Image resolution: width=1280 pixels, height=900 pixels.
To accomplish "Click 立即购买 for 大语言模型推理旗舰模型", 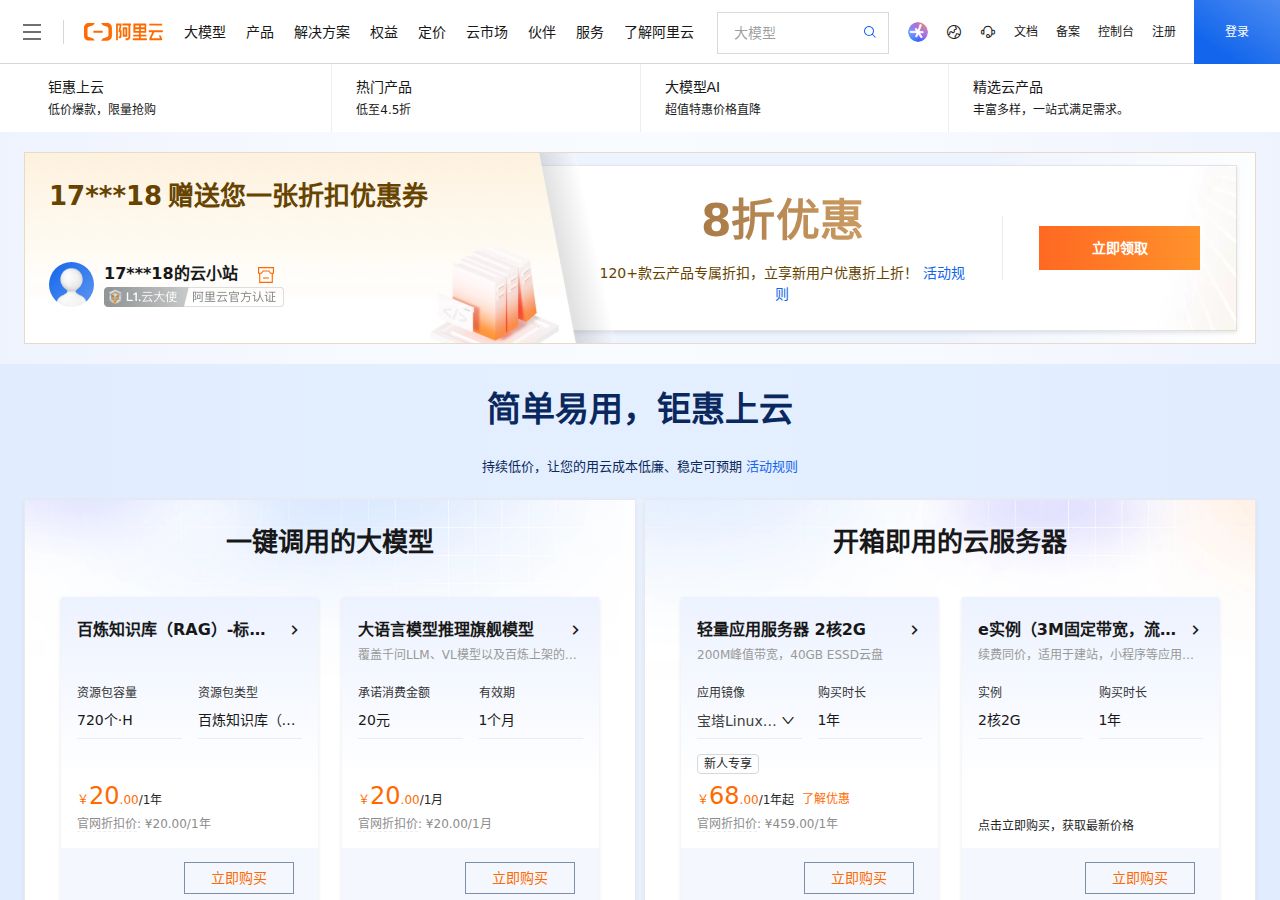I will 520,878.
